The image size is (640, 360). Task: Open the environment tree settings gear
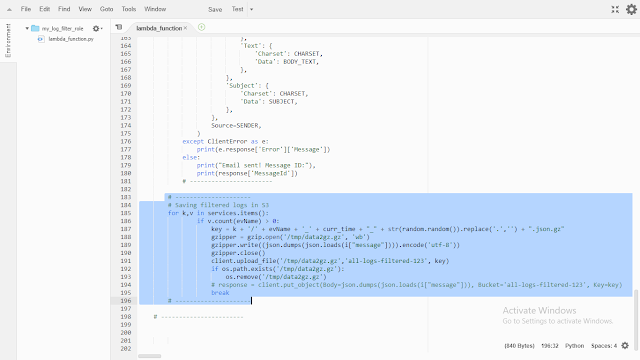click(x=97, y=28)
